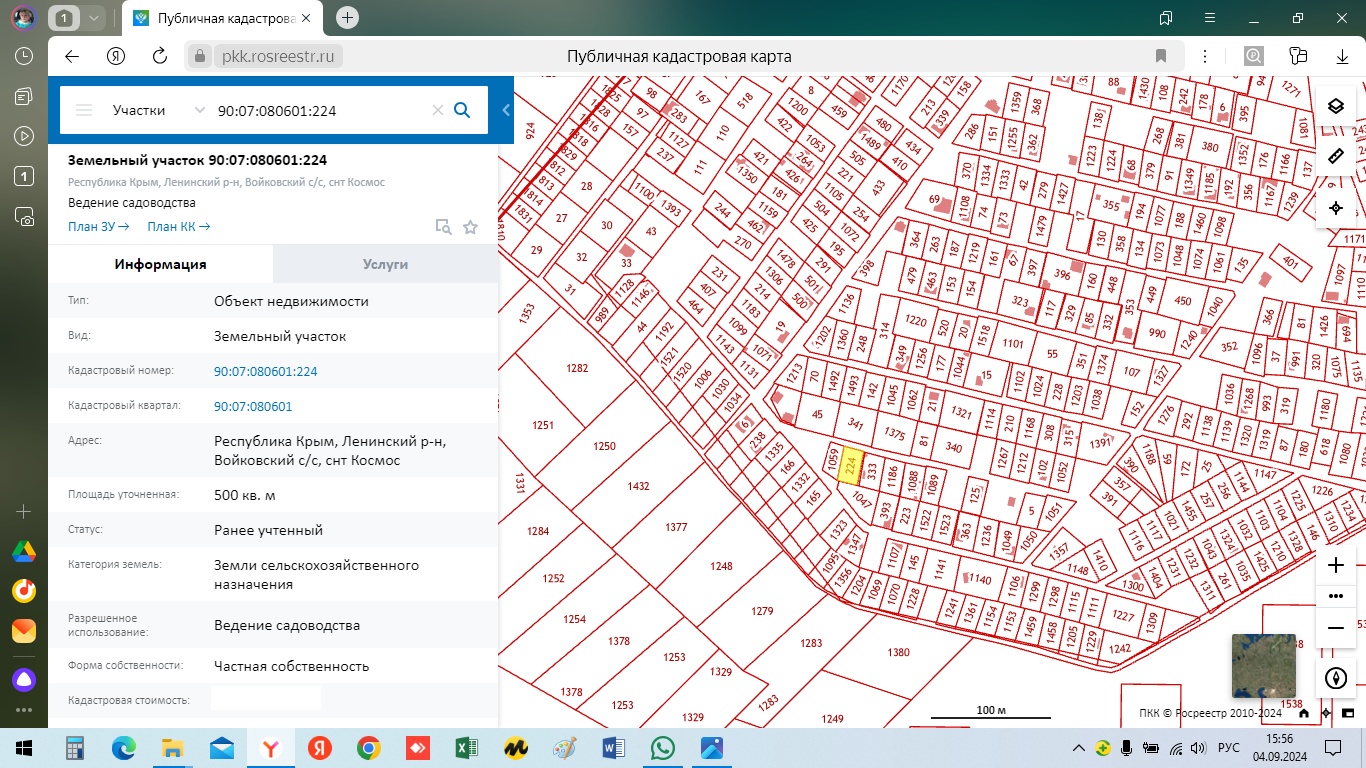This screenshot has height=768, width=1366.
Task: Run search with magnifying glass icon
Action: tap(462, 110)
